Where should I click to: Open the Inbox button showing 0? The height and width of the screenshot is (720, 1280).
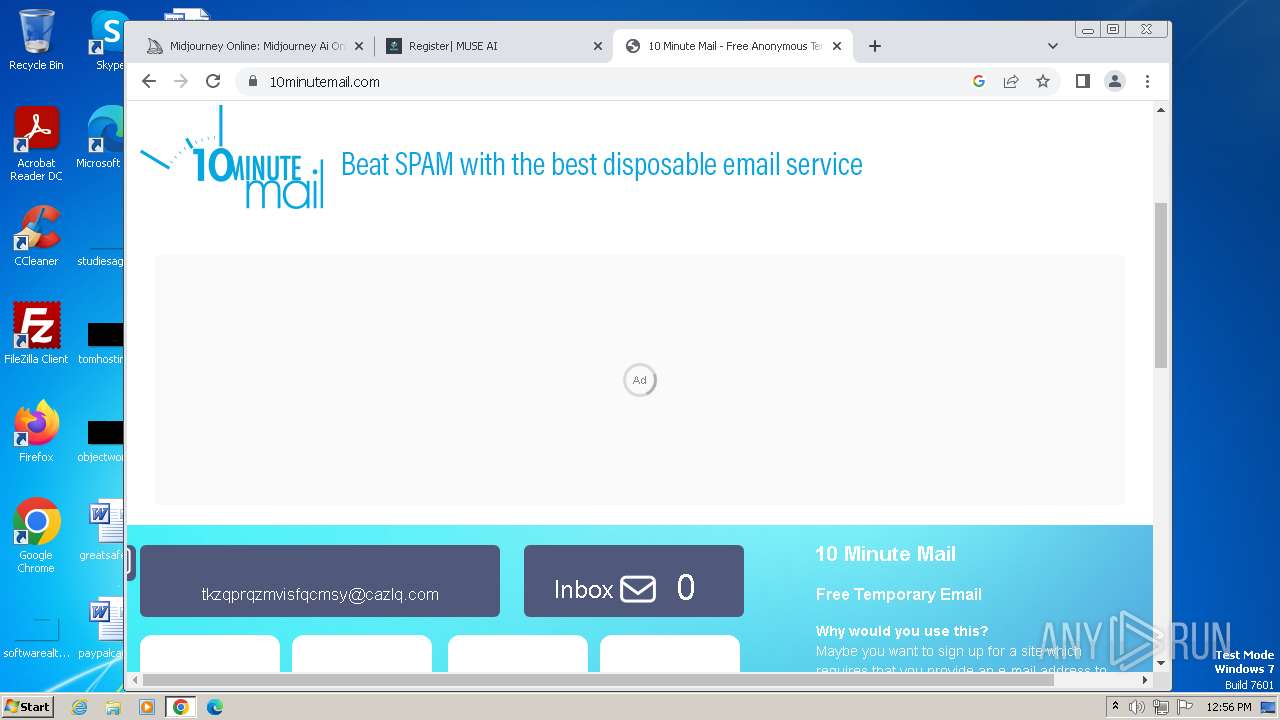coord(634,581)
